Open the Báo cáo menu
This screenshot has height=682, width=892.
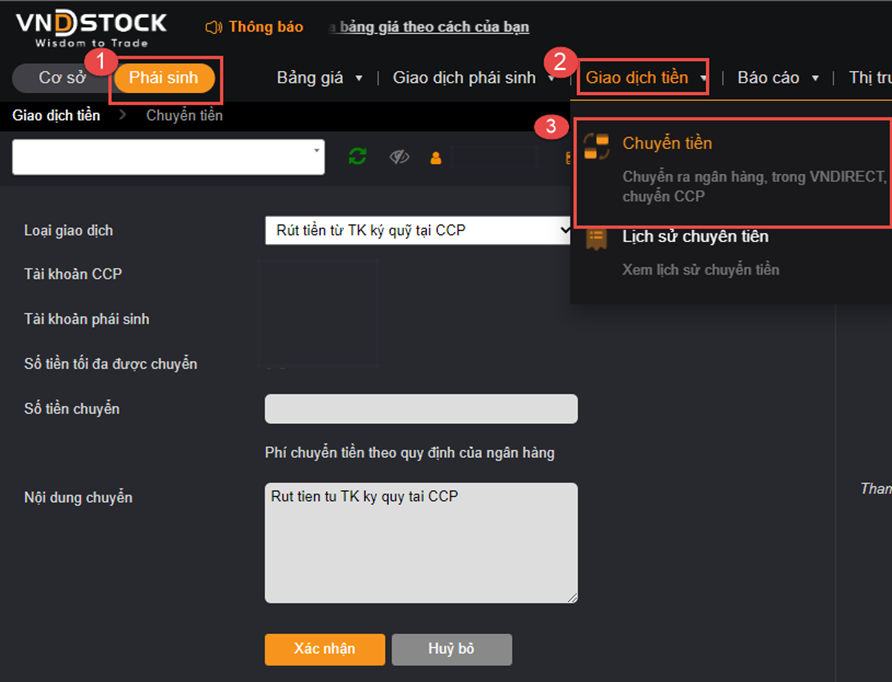777,78
